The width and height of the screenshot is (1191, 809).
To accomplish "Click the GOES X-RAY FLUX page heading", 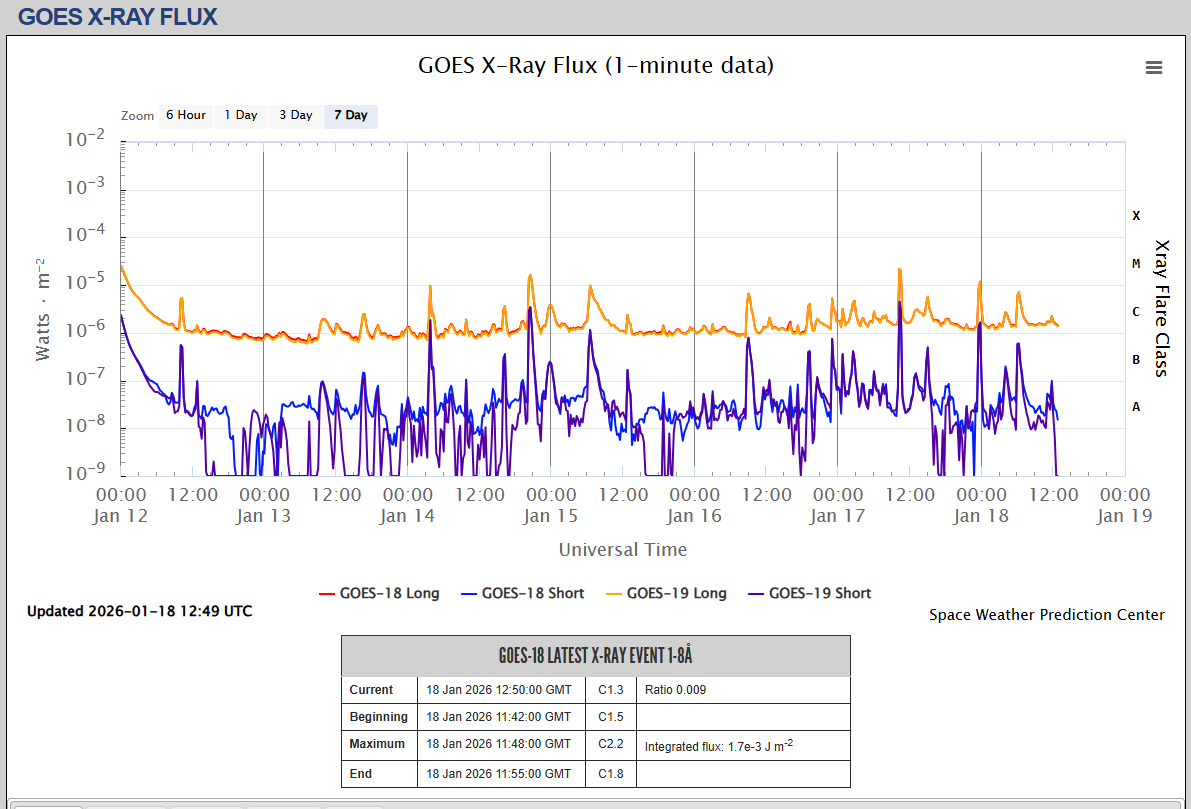I will 118,17.
